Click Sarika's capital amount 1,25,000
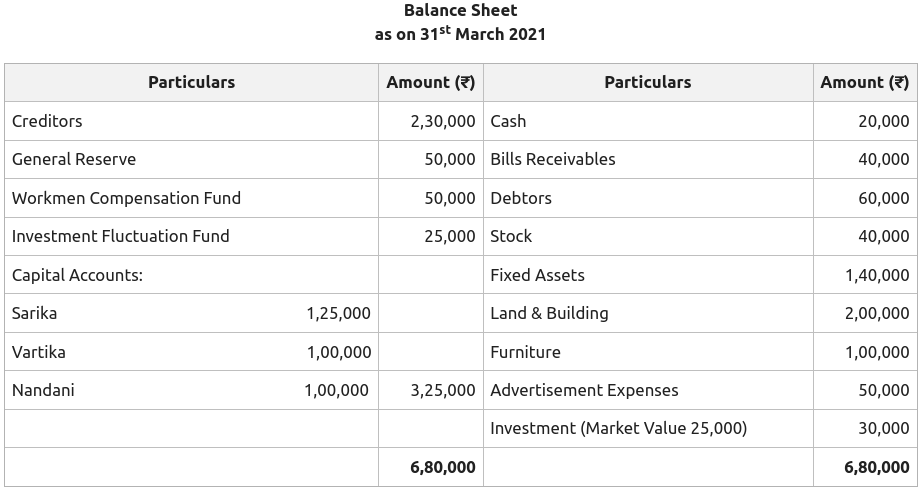Screen dimensions: 923x492 click(x=338, y=314)
